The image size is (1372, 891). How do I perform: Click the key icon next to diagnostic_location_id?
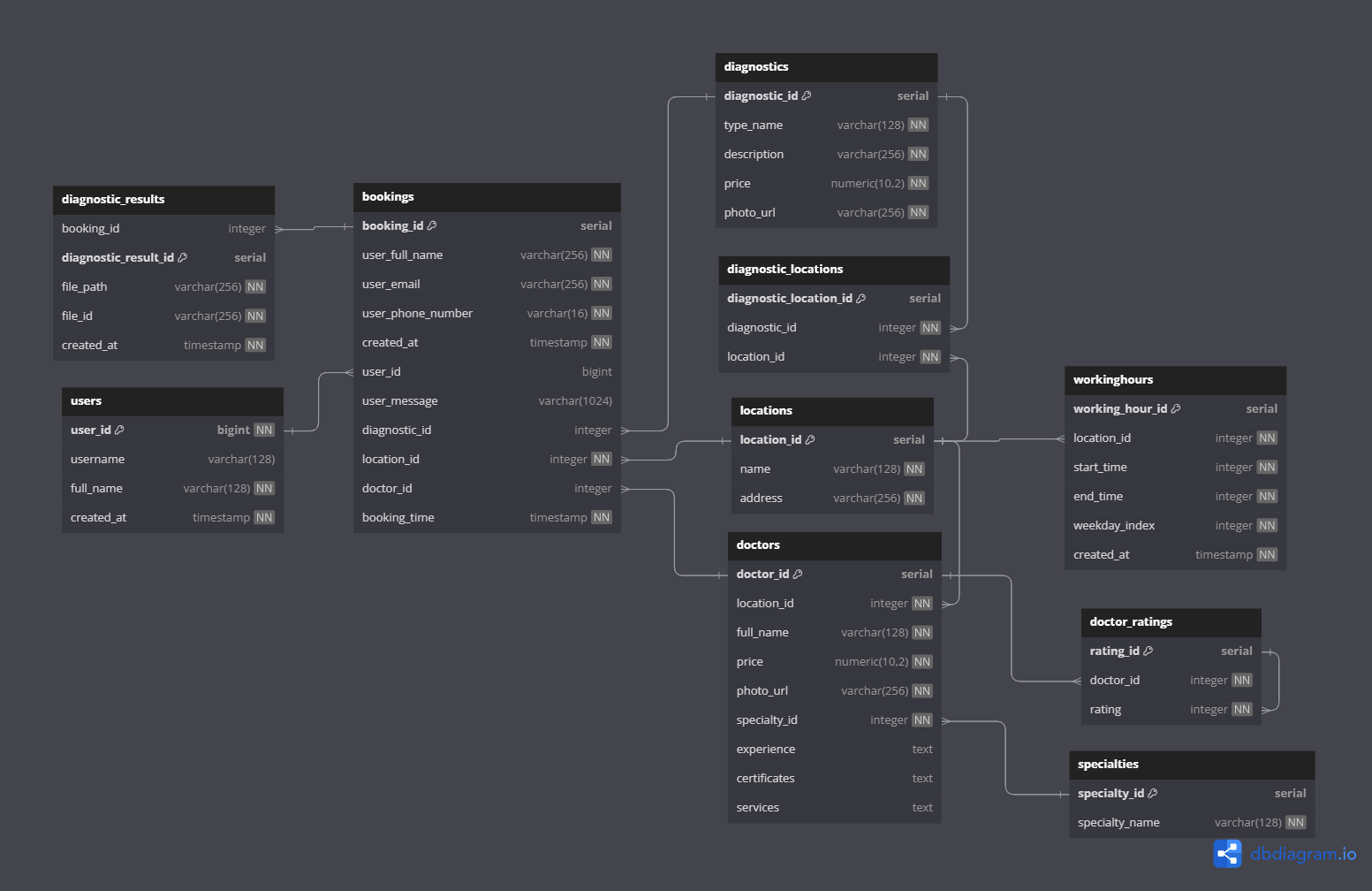point(861,299)
